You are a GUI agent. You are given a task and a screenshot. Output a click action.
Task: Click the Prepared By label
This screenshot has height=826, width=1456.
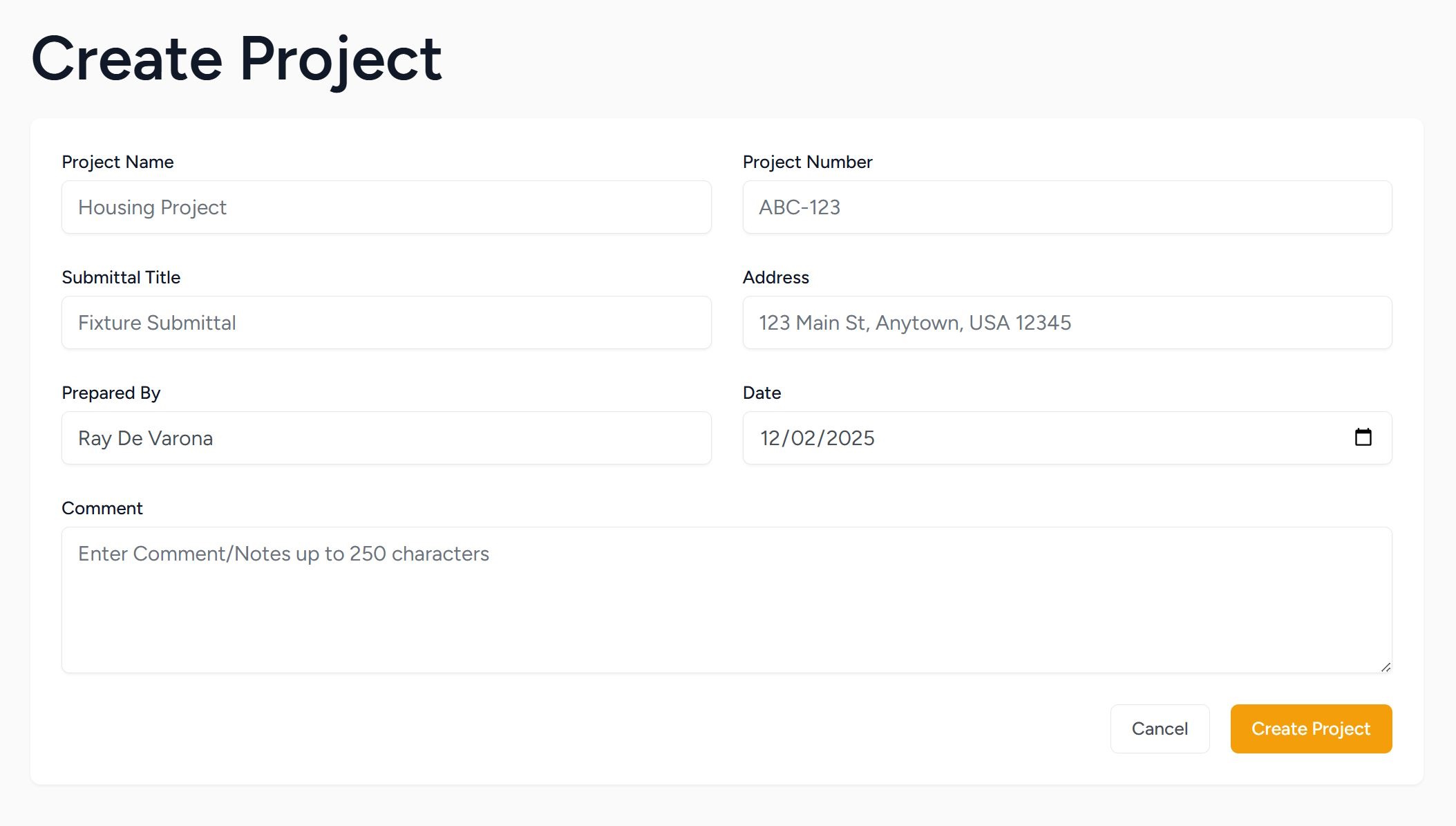(111, 393)
